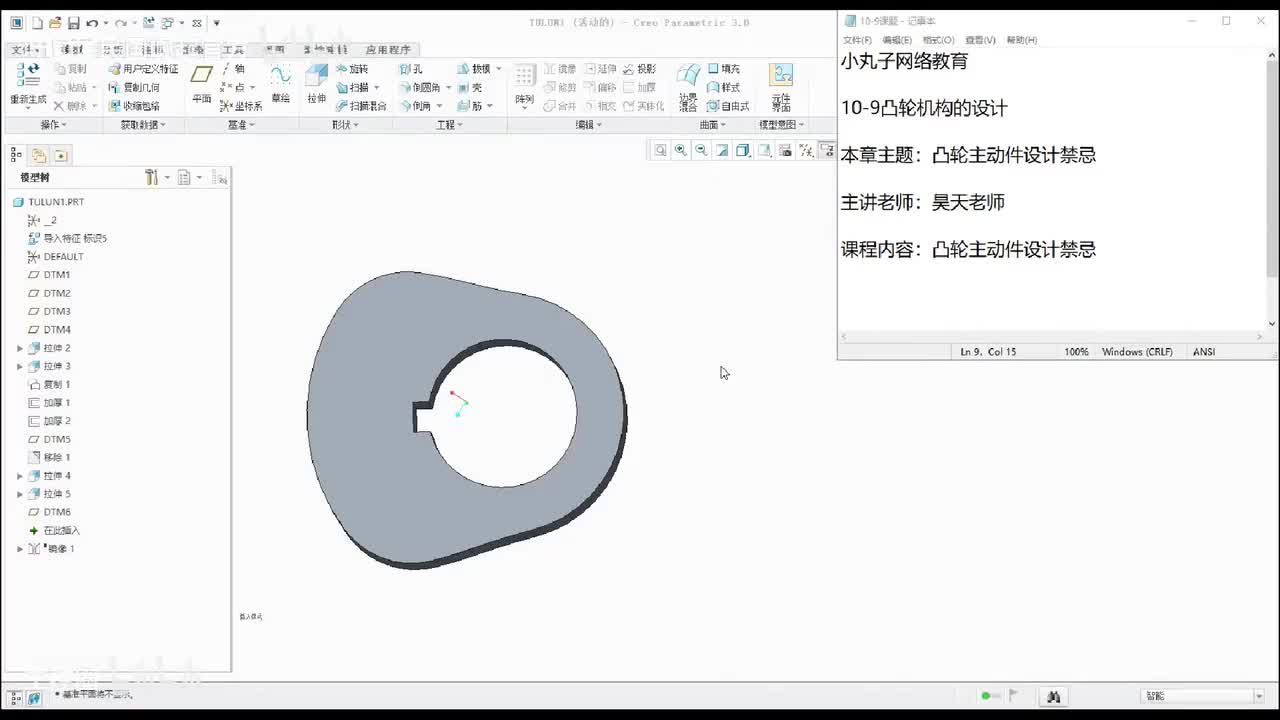Click the Repaint view icon

coord(722,150)
